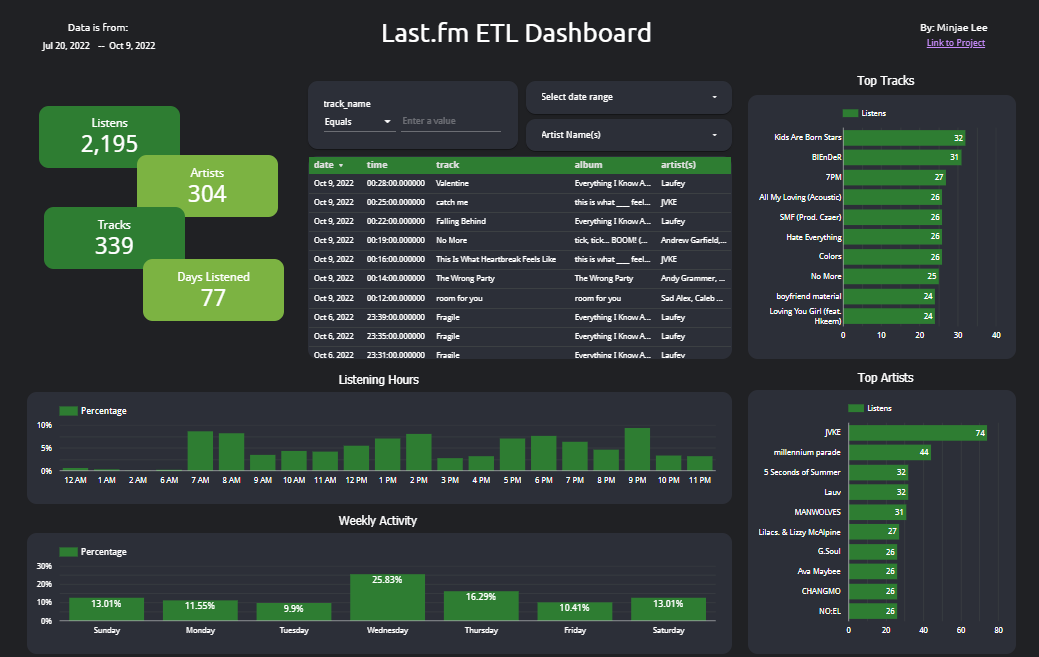The image size is (1039, 657).
Task: Click the Artists scorecard showing 304
Action: (207, 186)
